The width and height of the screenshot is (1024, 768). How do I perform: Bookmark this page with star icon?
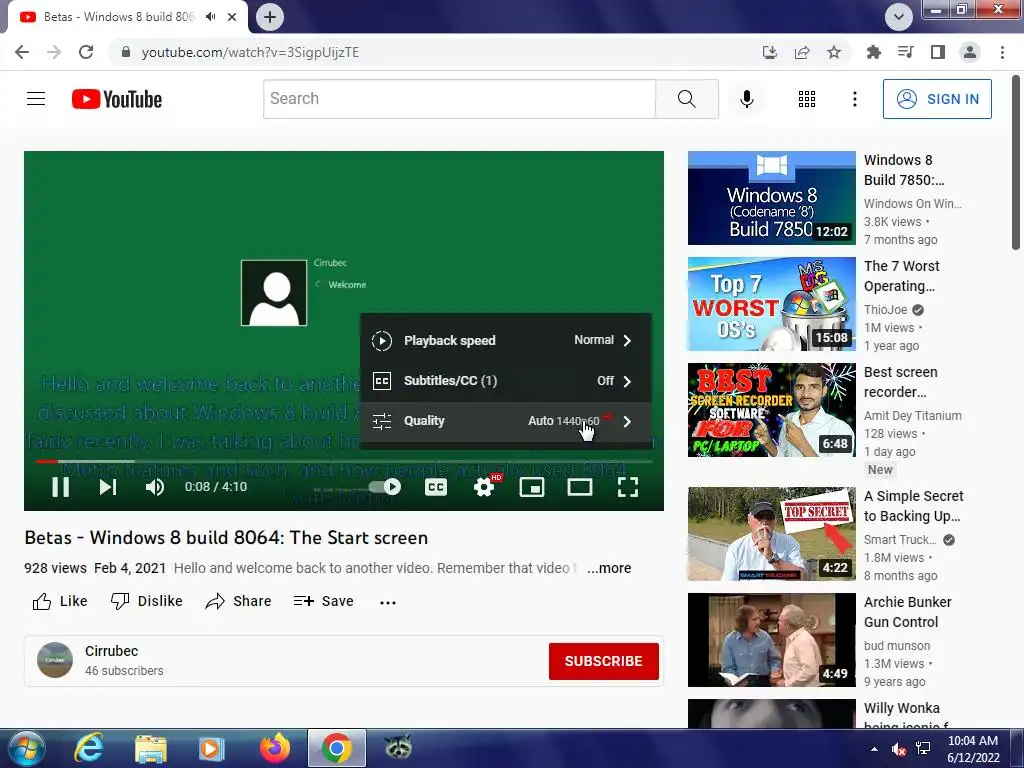pyautogui.click(x=834, y=52)
